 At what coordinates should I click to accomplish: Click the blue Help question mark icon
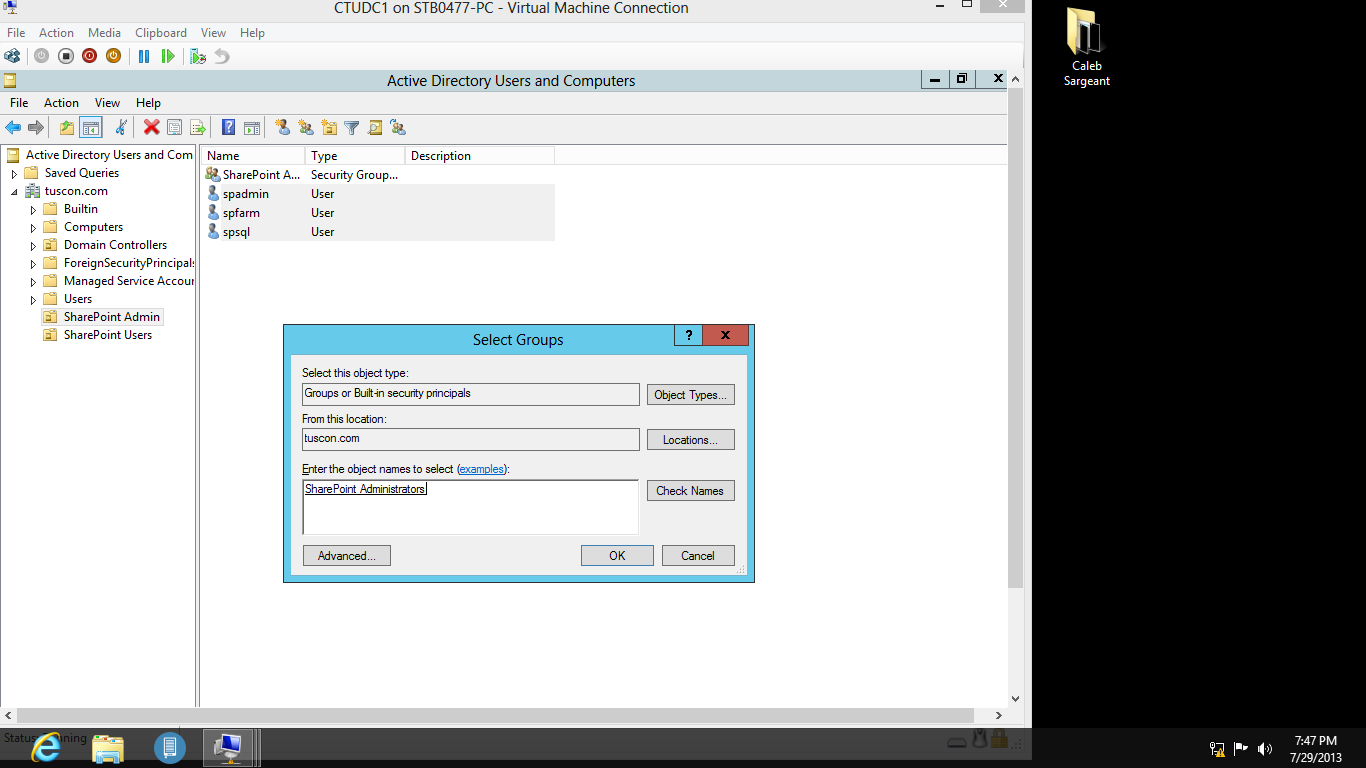[229, 127]
